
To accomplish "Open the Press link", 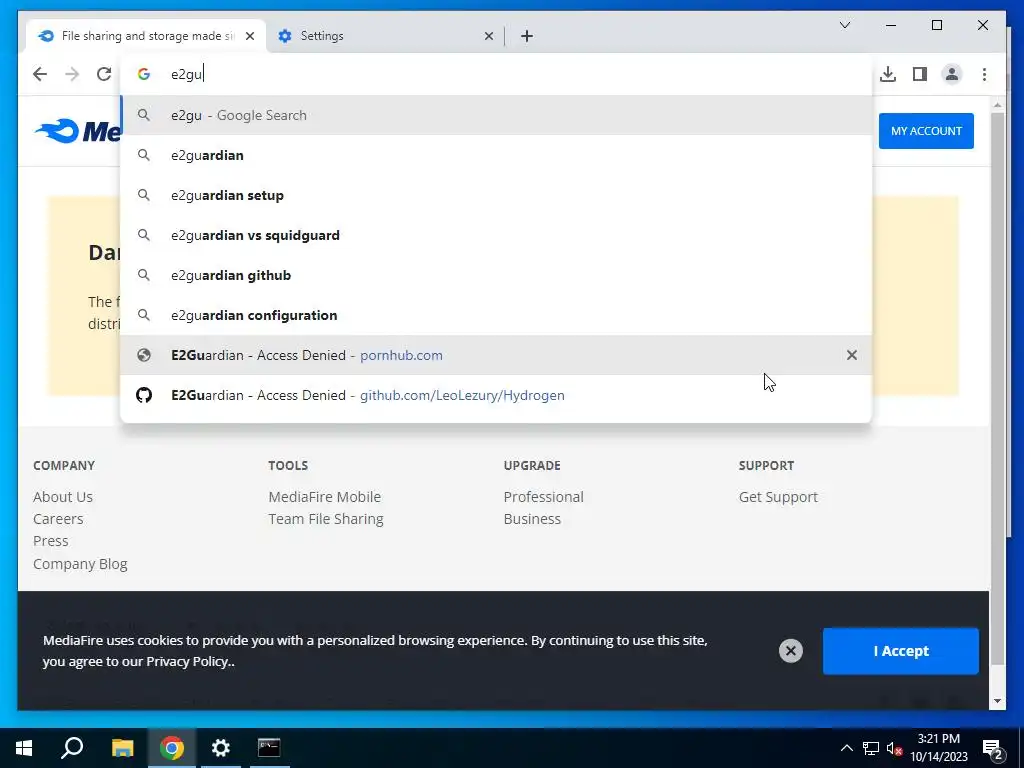I will [x=51, y=541].
